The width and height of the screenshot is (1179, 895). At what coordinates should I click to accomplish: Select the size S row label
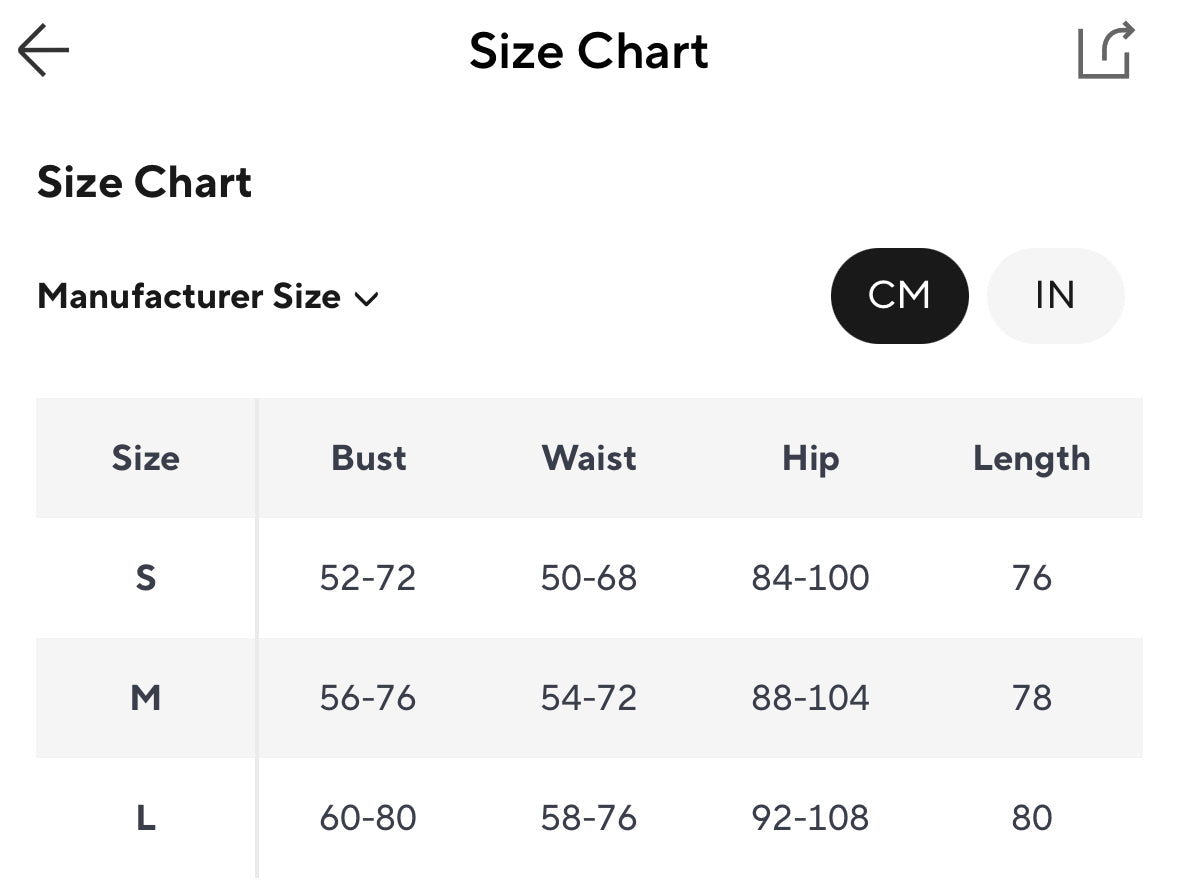(146, 578)
